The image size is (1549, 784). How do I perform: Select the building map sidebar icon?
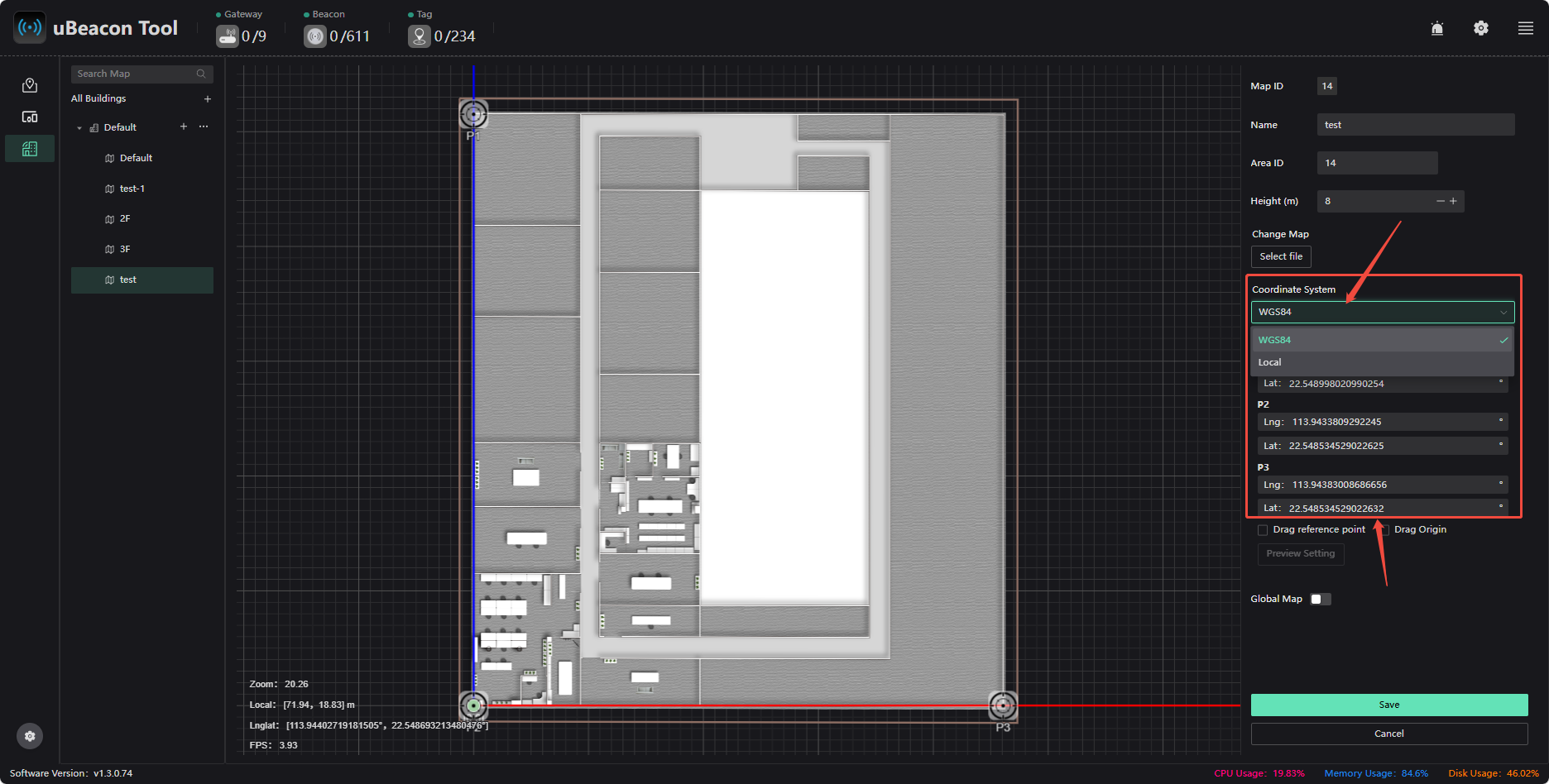click(x=30, y=149)
